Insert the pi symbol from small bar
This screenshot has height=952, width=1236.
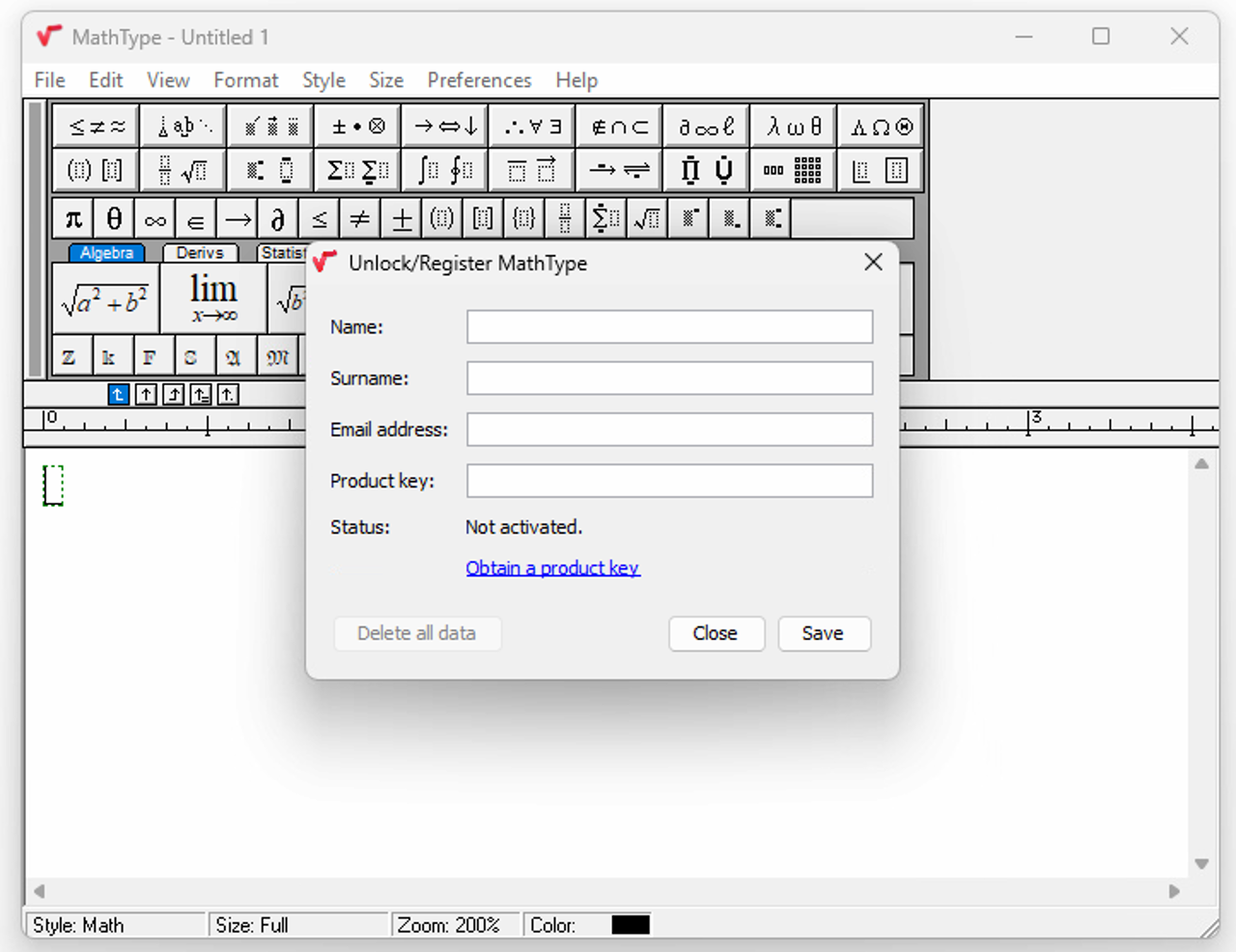coord(73,219)
